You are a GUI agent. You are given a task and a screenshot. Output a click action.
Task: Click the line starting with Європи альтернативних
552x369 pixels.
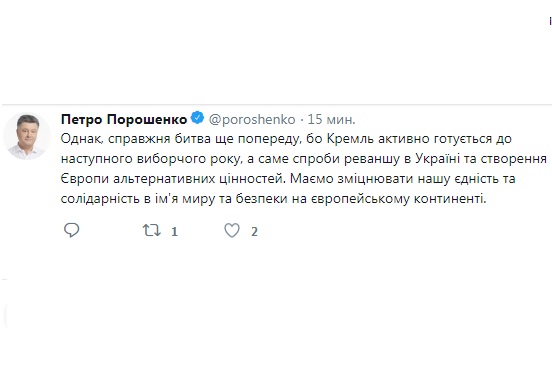click(x=288, y=179)
